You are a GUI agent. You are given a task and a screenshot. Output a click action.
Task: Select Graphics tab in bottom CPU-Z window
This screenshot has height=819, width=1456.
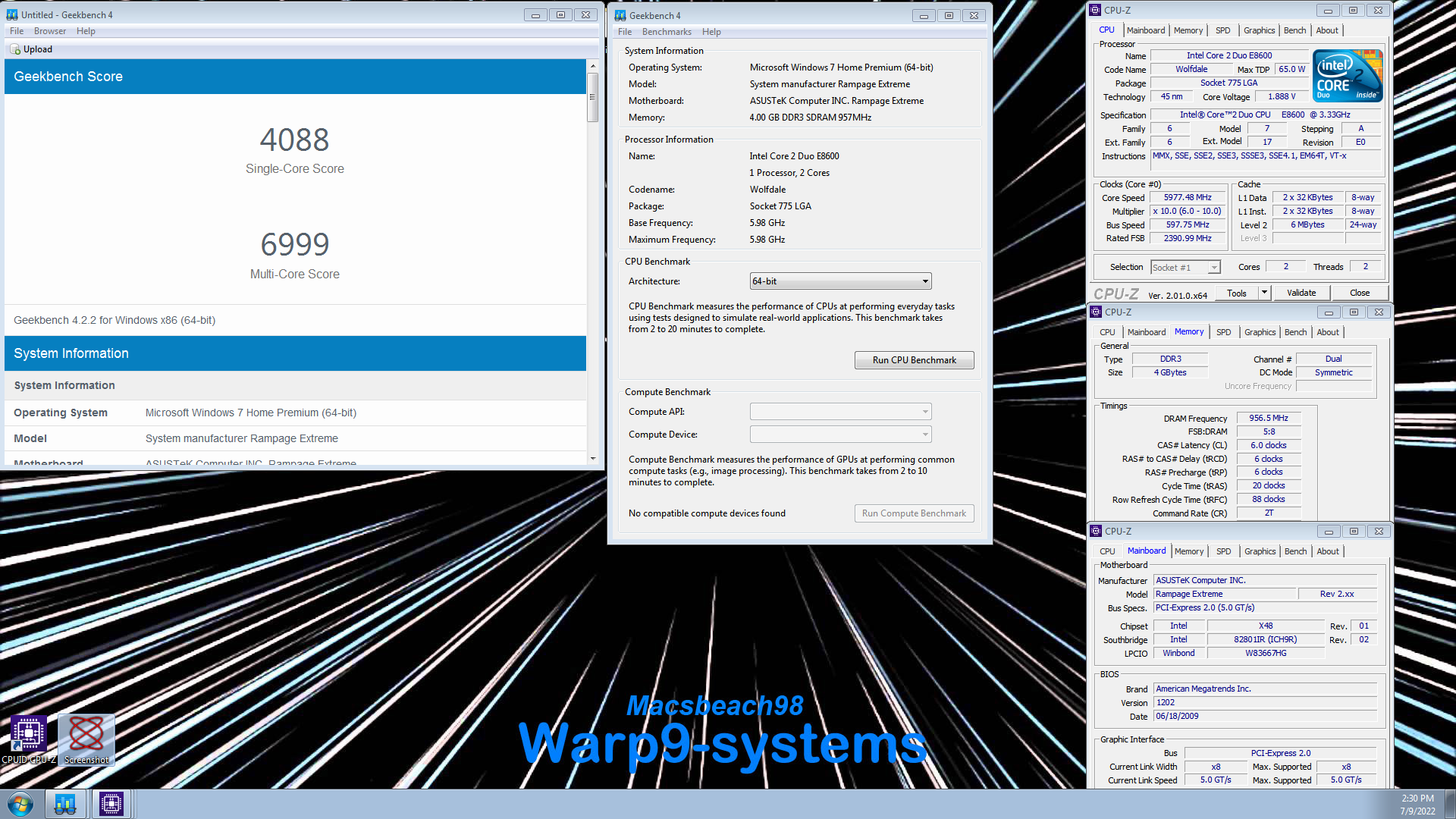pyautogui.click(x=1260, y=551)
